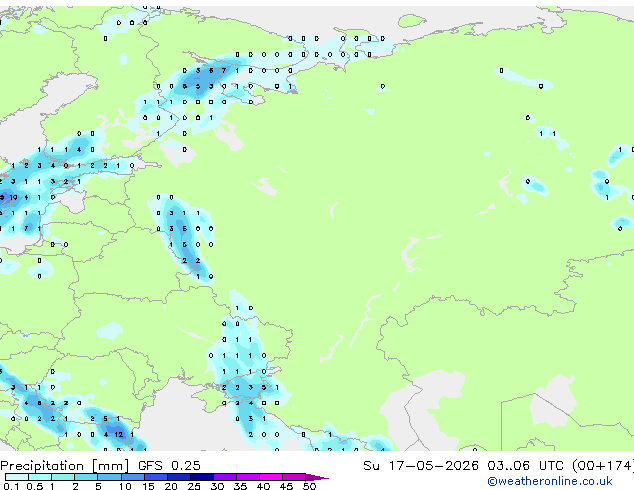
Task: Select the 35–40 mm legend swatch
Action: point(247,477)
